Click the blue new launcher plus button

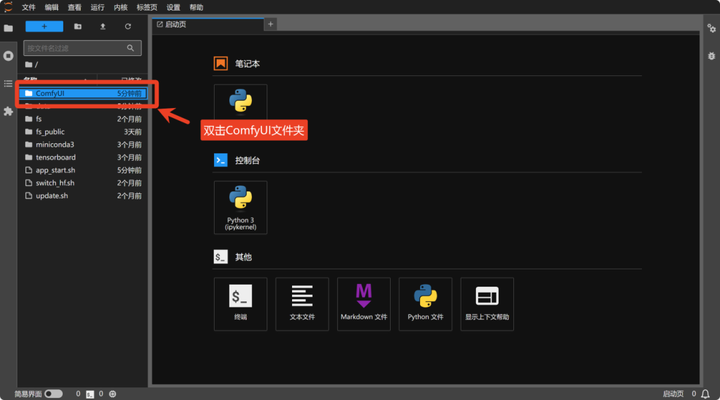pos(44,27)
